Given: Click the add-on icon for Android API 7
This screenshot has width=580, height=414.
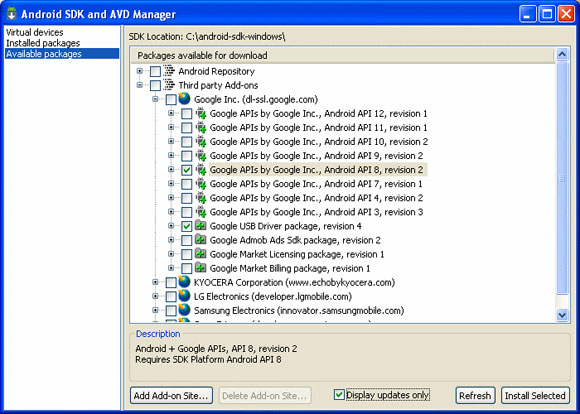Looking at the screenshot, I should pos(201,184).
